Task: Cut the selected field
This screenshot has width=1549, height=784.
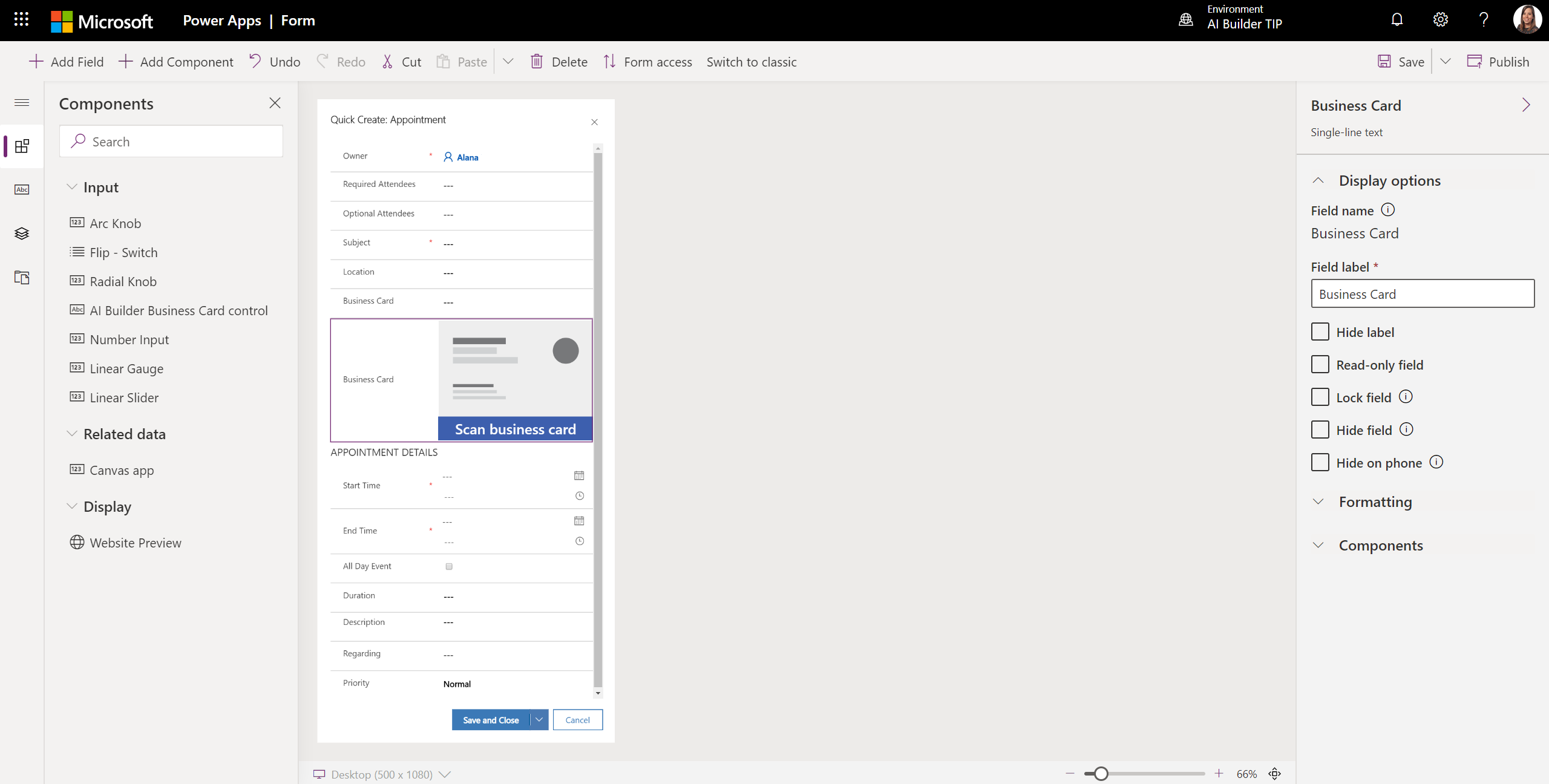Action: pos(401,62)
